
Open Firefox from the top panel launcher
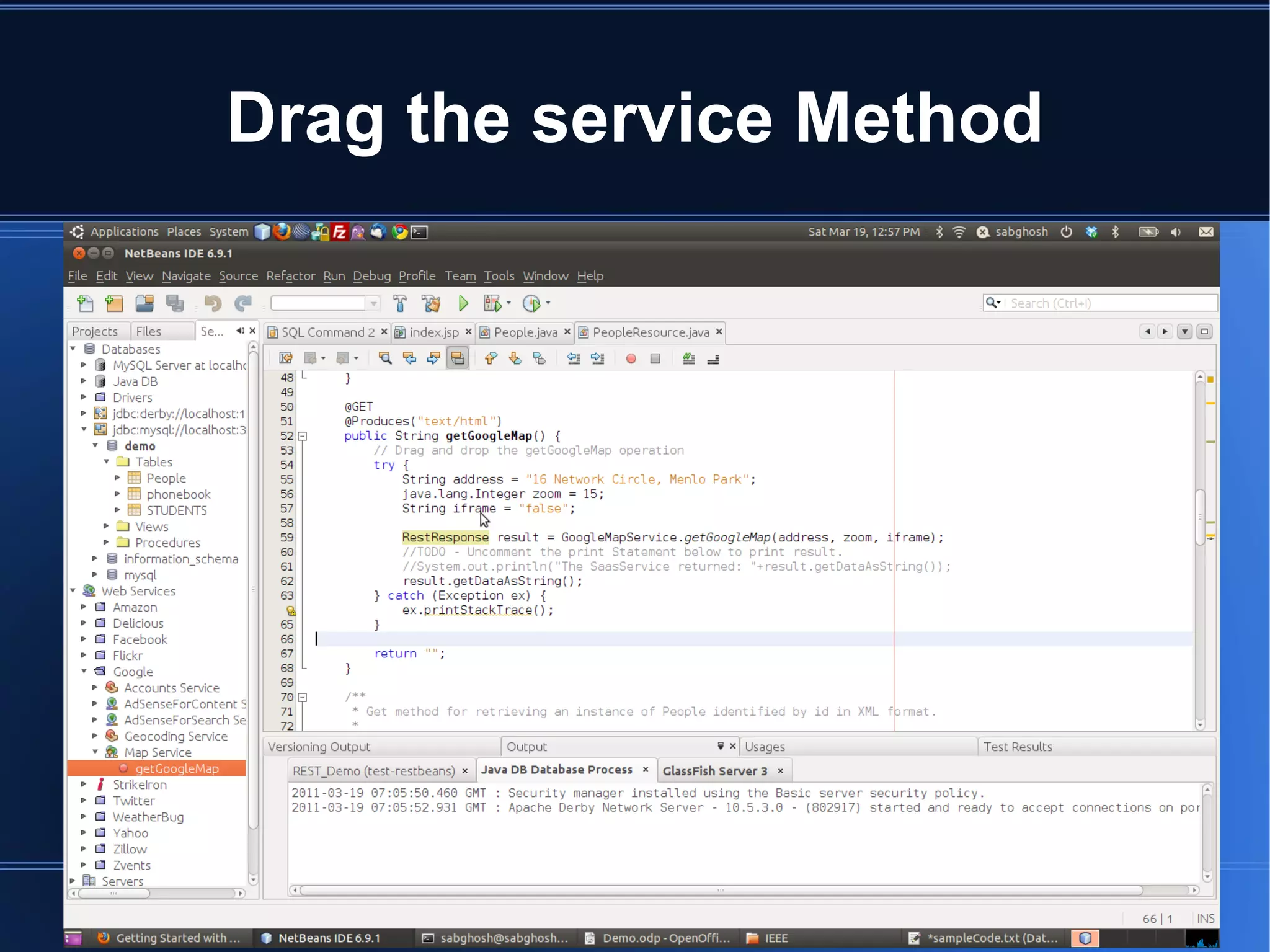pos(282,232)
